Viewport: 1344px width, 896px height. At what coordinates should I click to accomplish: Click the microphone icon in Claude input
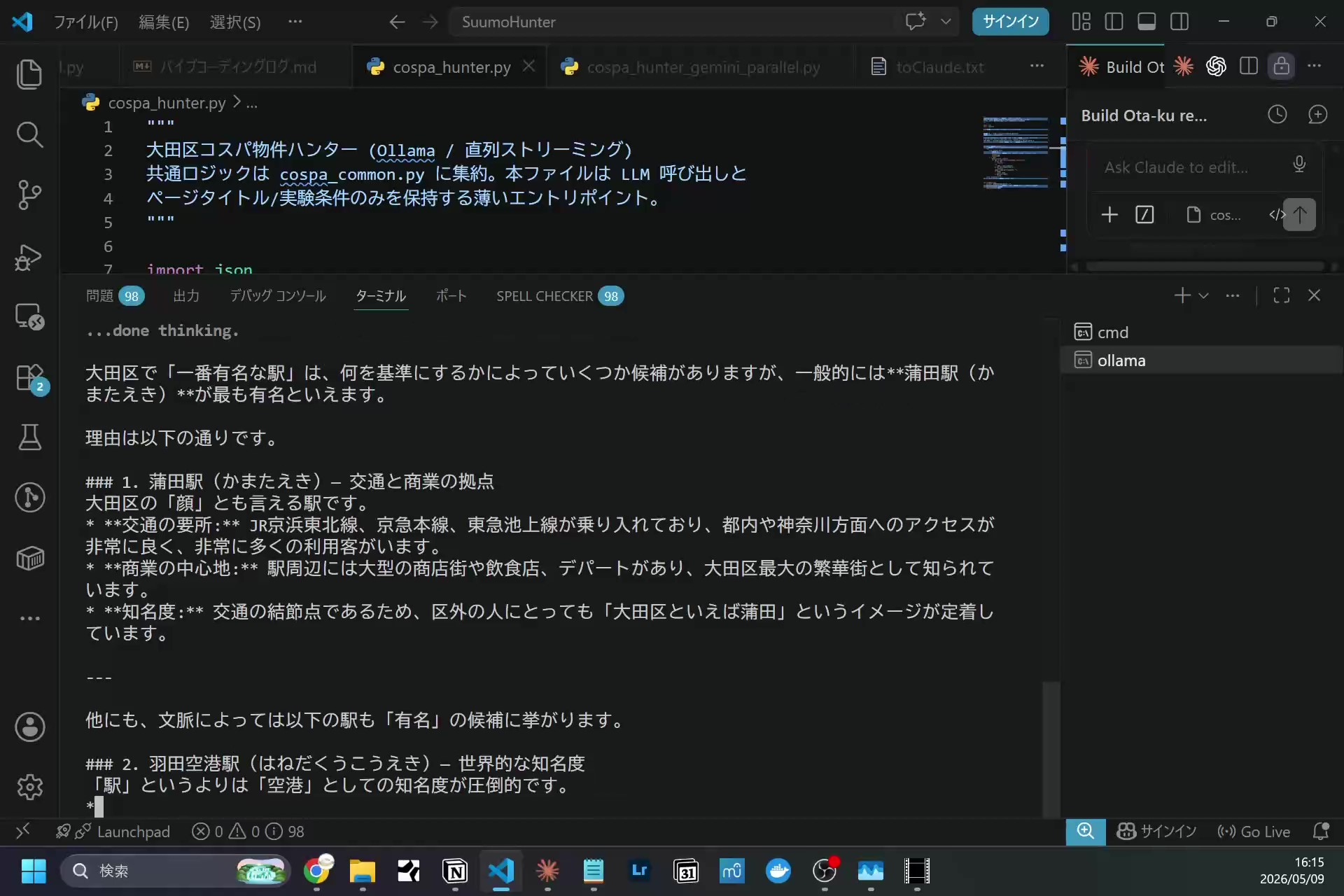point(1299,164)
